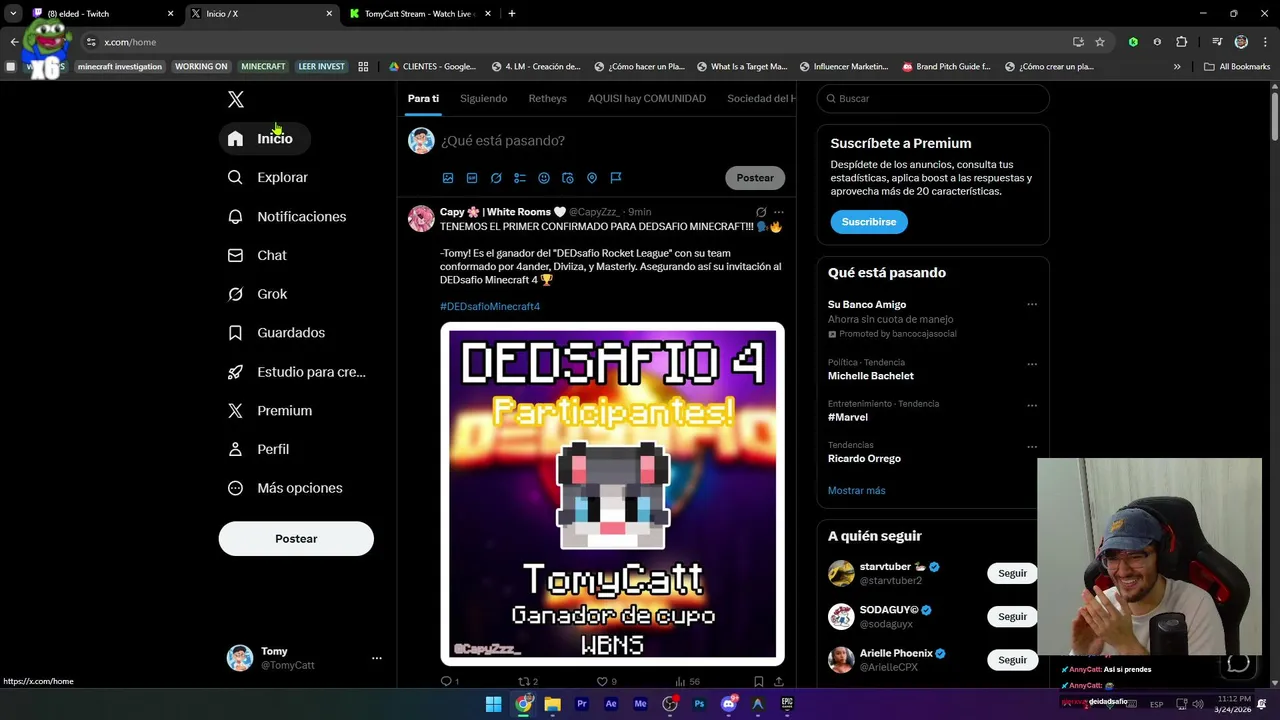This screenshot has height=720, width=1280.
Task: Open Estudio para creadores
Action: click(x=297, y=371)
